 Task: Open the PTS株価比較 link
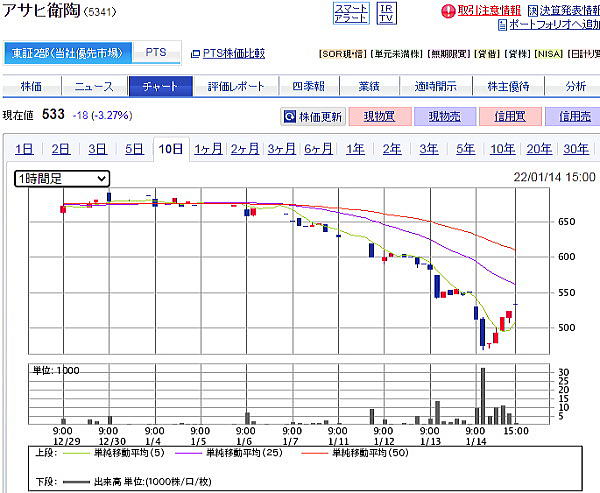pos(234,53)
